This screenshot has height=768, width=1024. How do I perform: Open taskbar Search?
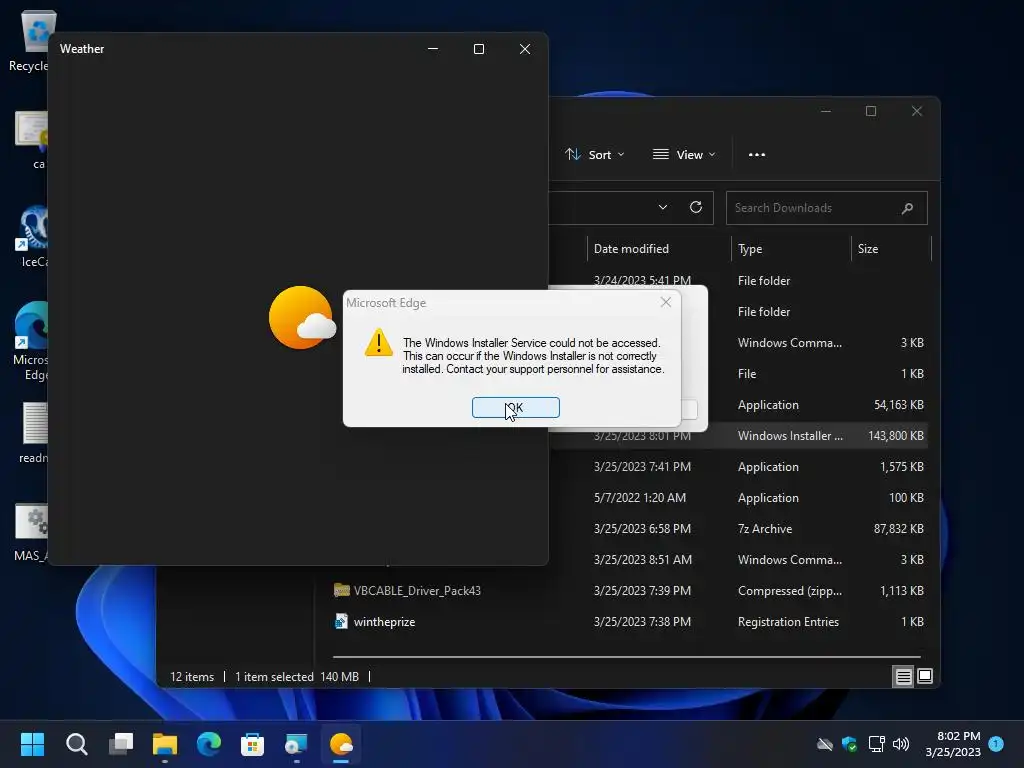click(76, 744)
